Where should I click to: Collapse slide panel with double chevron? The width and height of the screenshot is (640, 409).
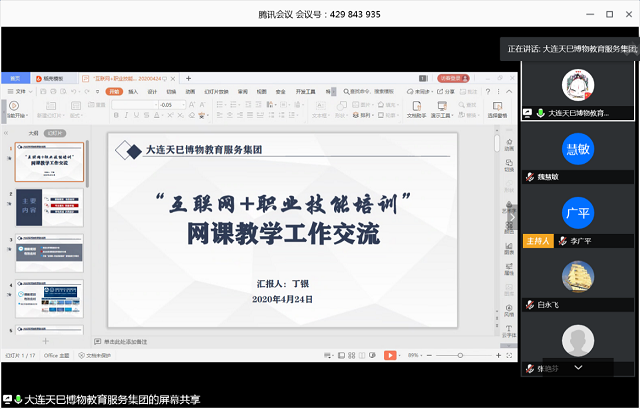click(6, 133)
